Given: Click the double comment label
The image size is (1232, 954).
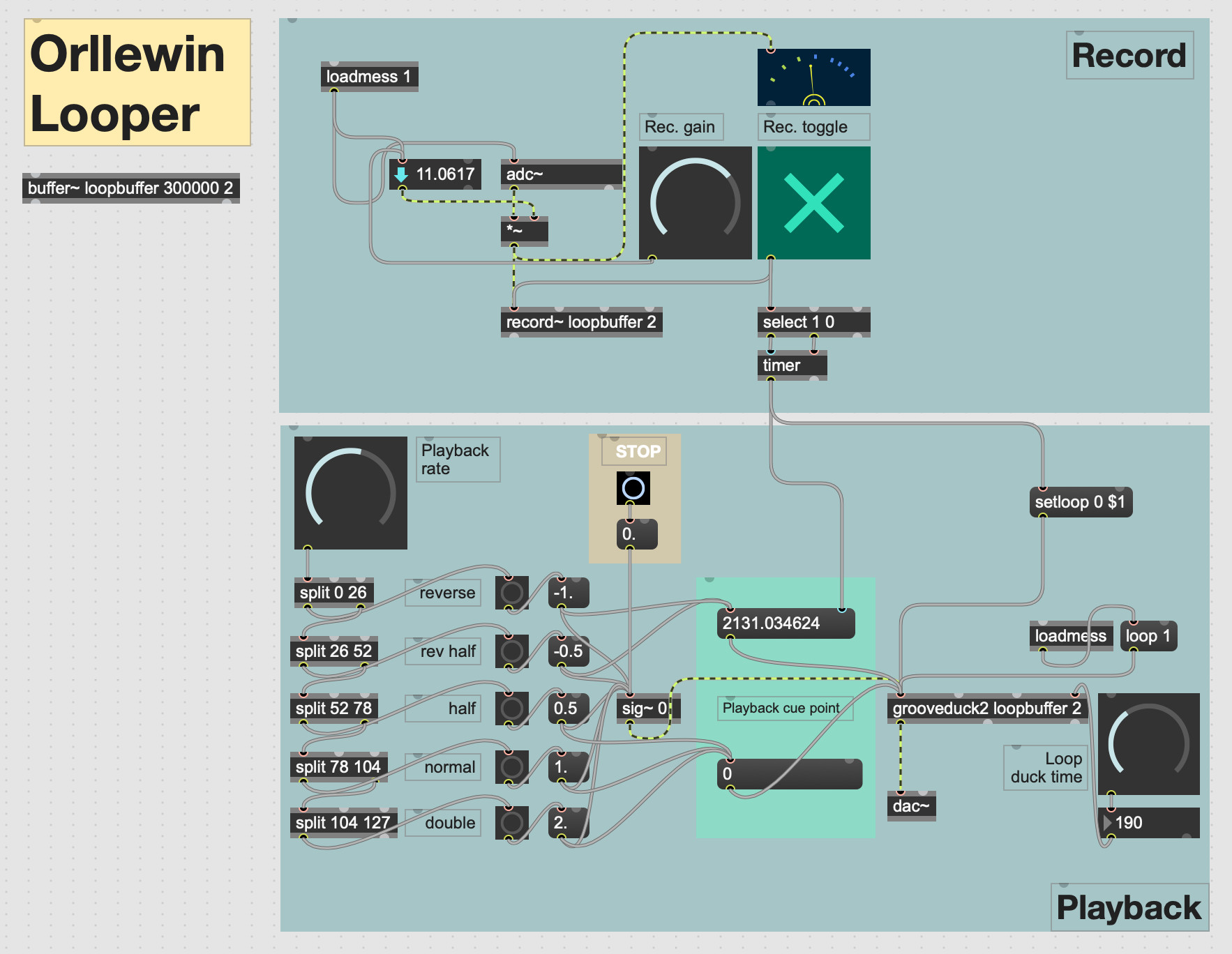Looking at the screenshot, I should pyautogui.click(x=443, y=823).
